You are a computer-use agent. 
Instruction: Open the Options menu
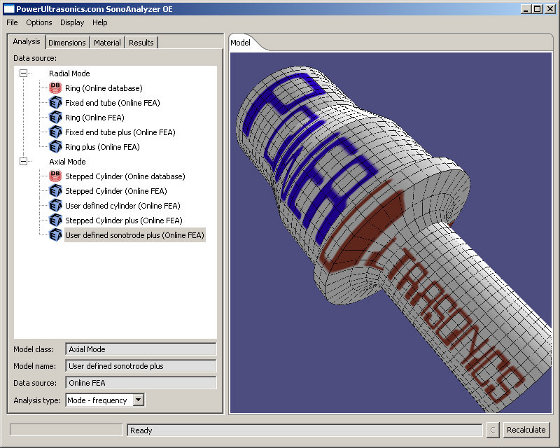click(x=39, y=22)
